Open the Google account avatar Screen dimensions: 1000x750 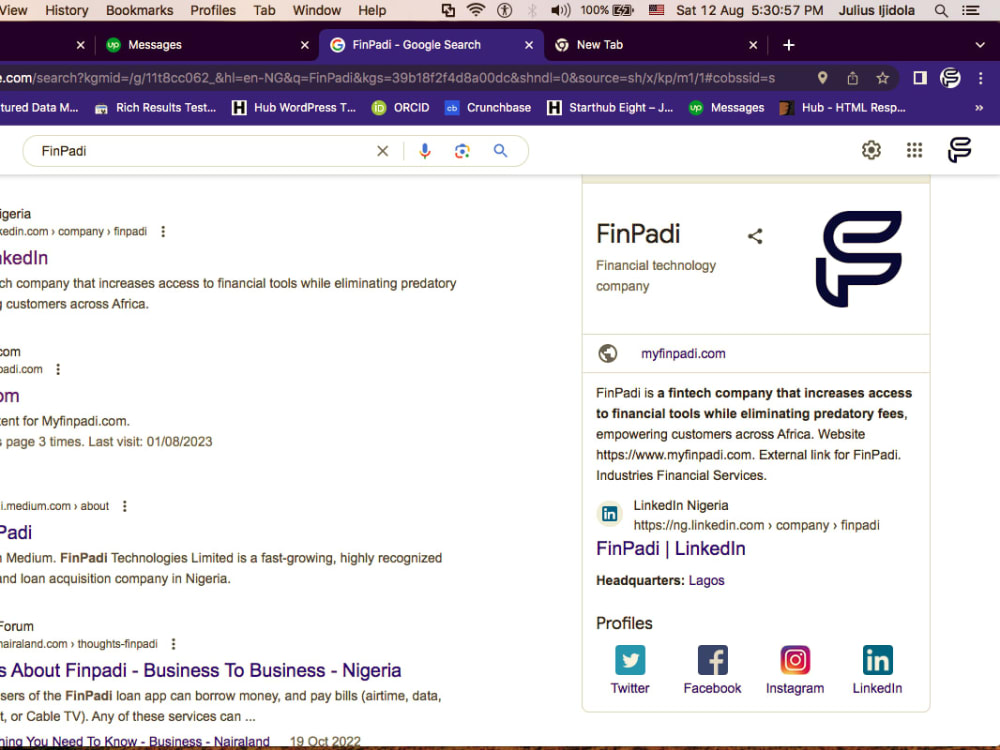point(959,150)
